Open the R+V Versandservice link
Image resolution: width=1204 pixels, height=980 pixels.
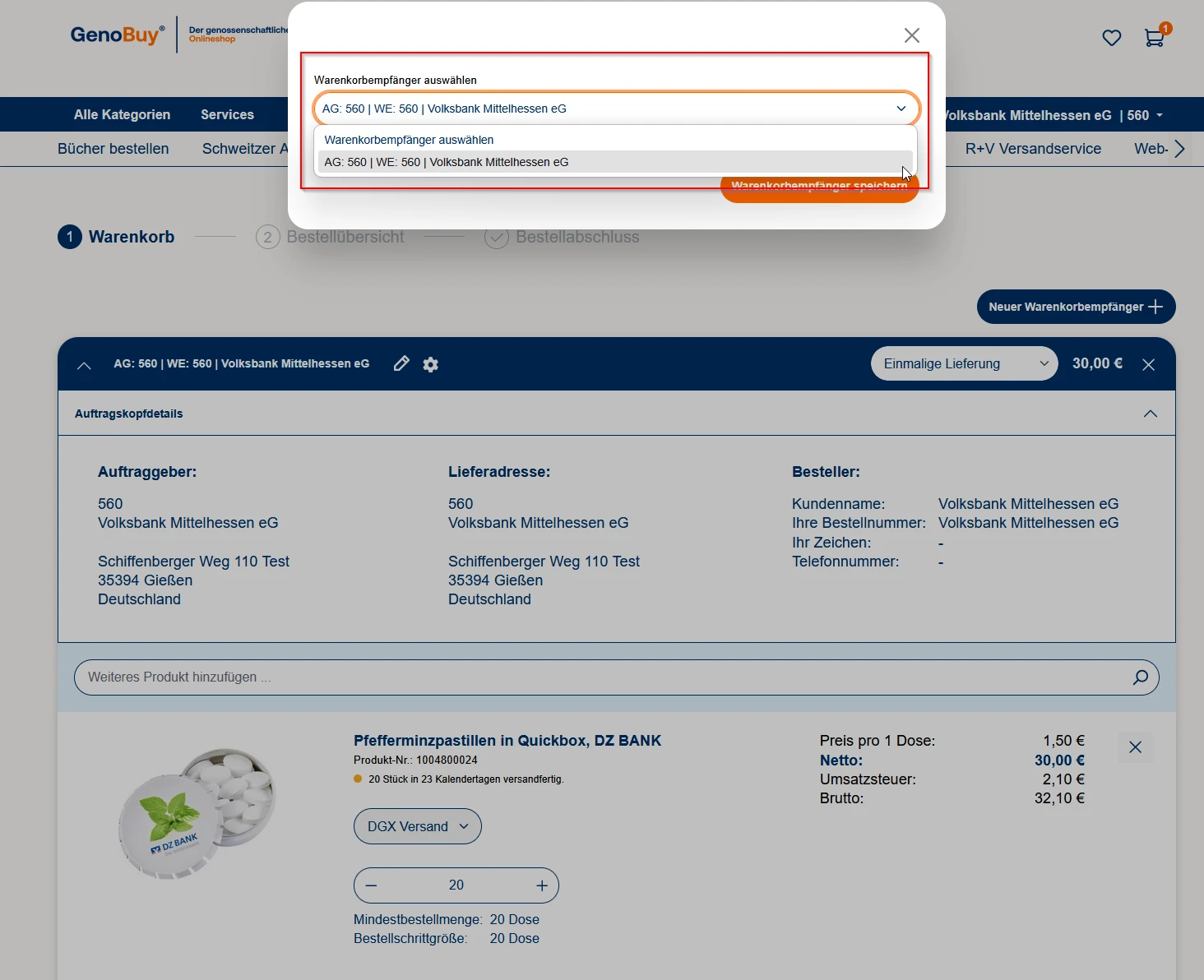[x=1032, y=149]
